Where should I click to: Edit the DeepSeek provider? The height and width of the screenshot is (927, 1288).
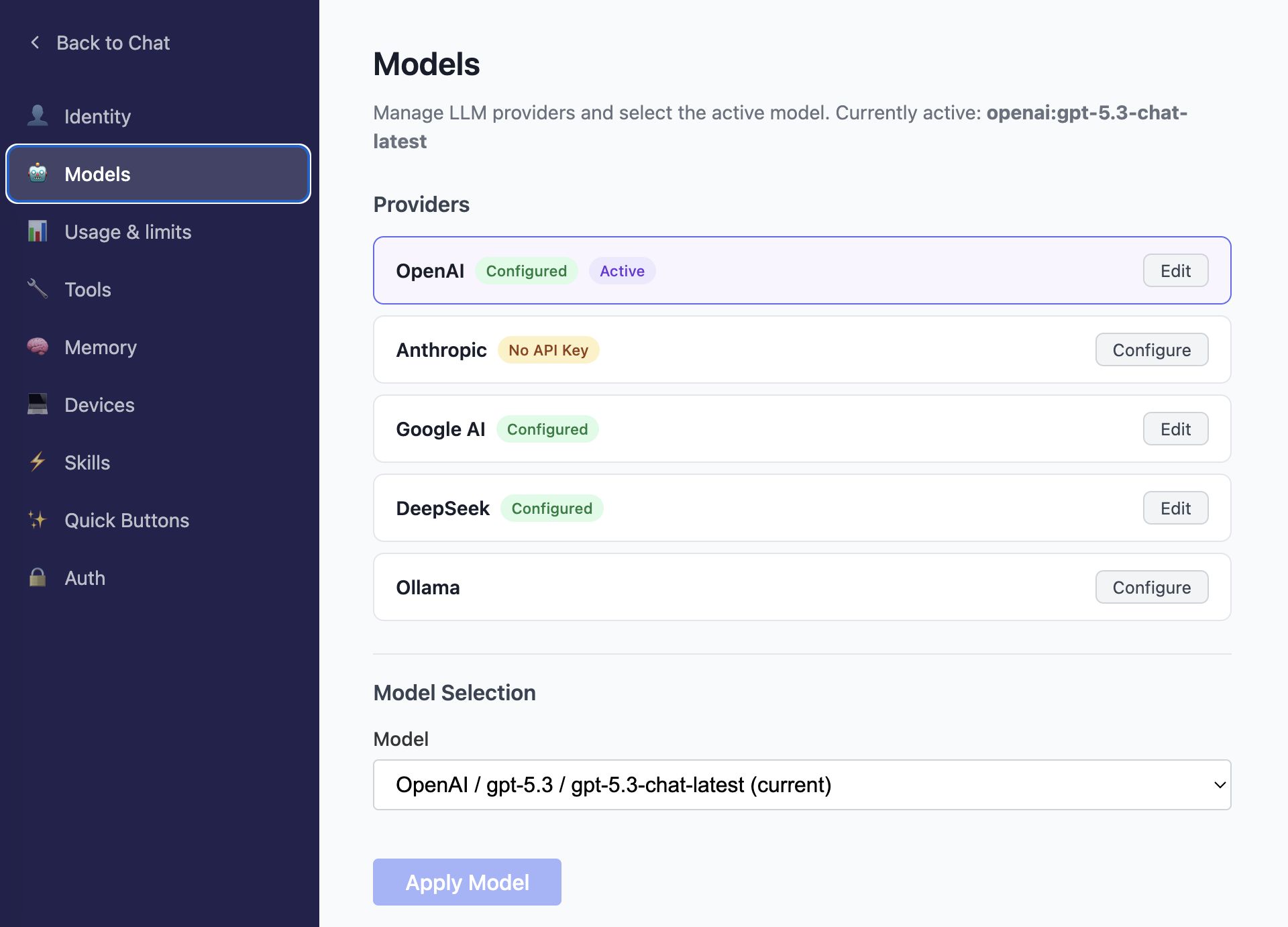click(1175, 508)
